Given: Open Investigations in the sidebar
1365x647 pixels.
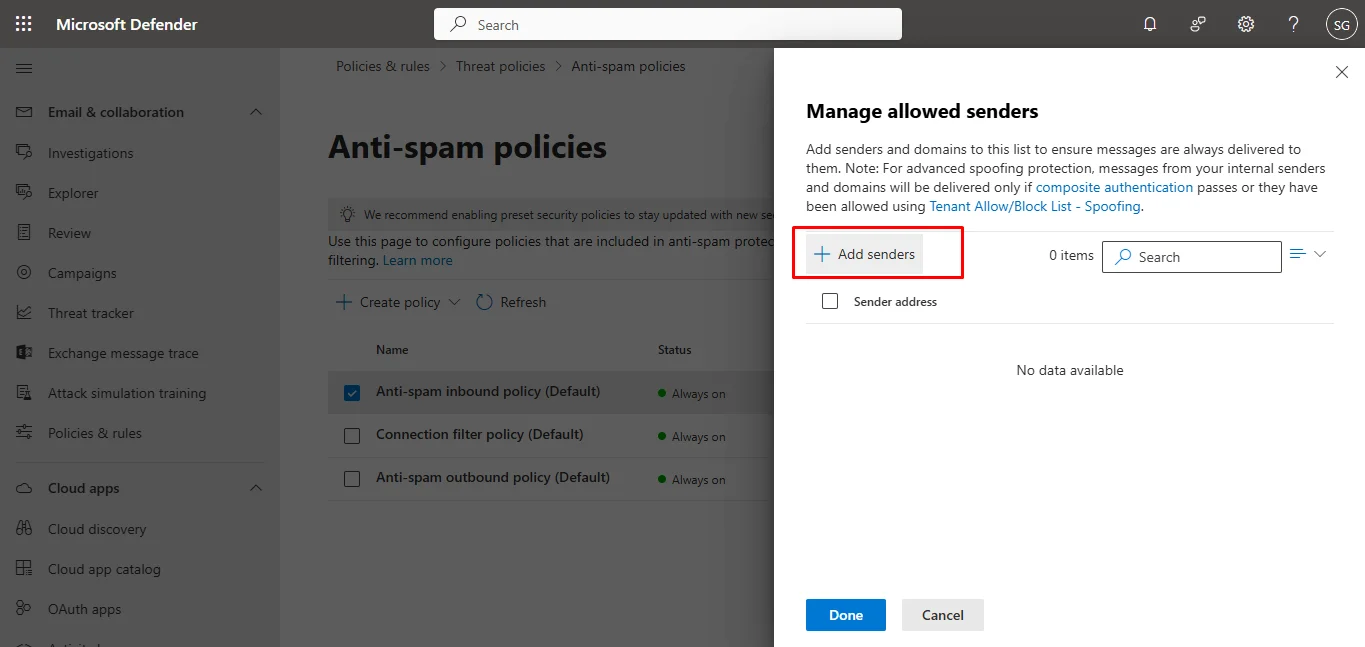Looking at the screenshot, I should pos(90,153).
